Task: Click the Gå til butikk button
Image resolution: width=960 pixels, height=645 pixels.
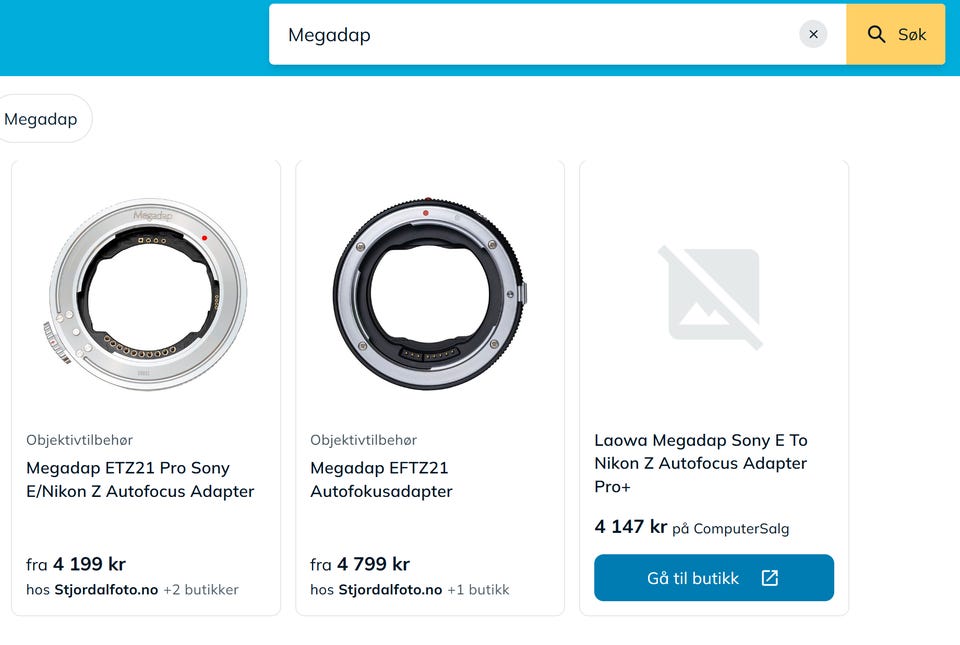Action: click(713, 578)
